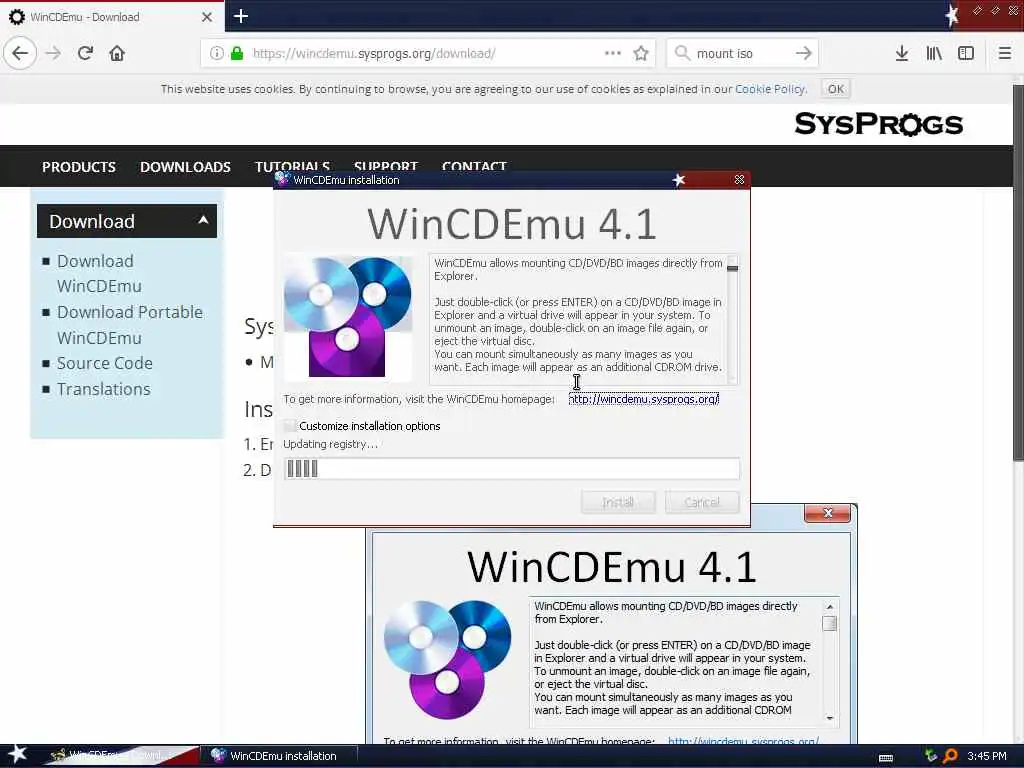Image resolution: width=1024 pixels, height=768 pixels.
Task: Close the WinCDEmu installation dialog
Action: point(739,180)
